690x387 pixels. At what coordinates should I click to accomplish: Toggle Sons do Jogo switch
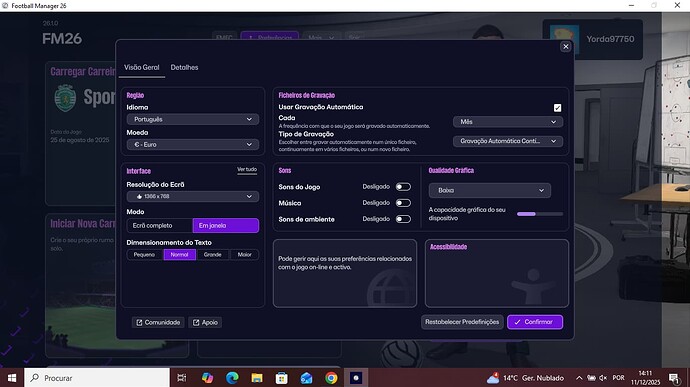(403, 187)
